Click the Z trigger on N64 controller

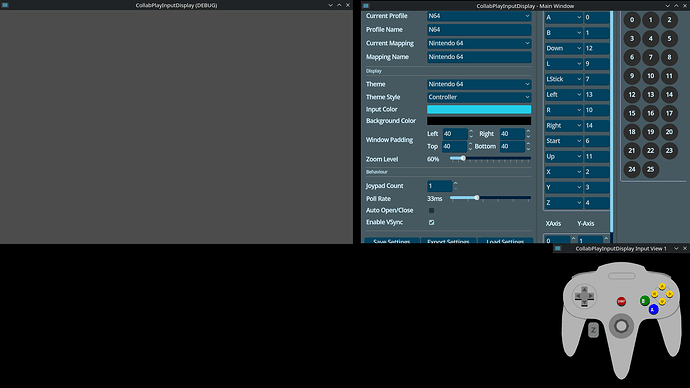593,330
